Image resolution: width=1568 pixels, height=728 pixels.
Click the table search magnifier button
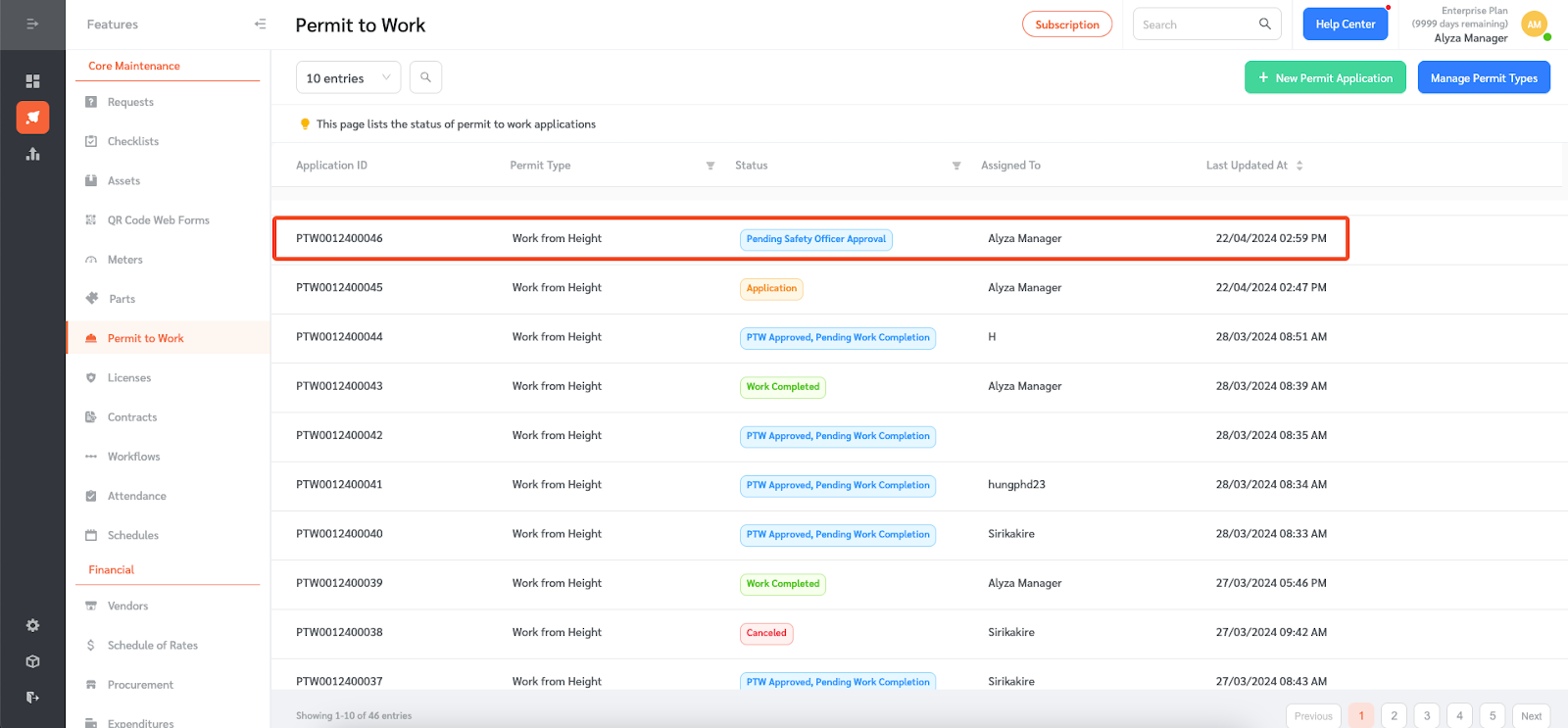click(425, 77)
